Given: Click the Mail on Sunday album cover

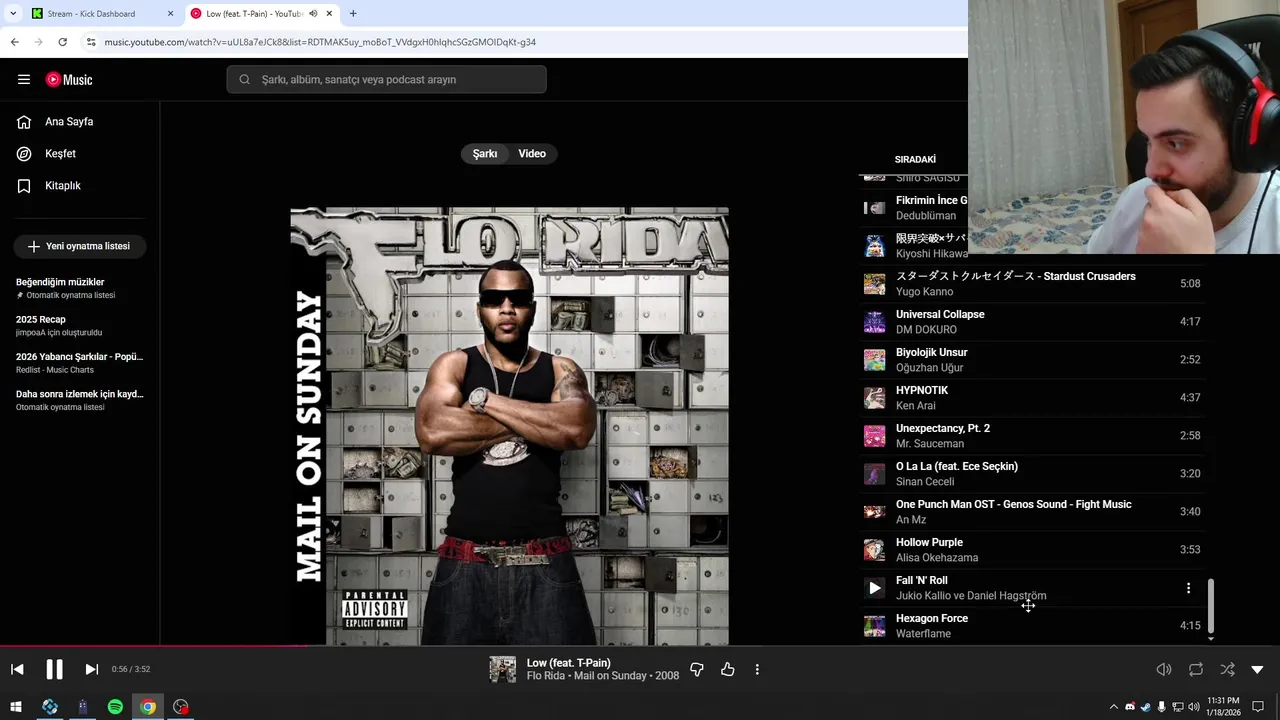Looking at the screenshot, I should (509, 427).
